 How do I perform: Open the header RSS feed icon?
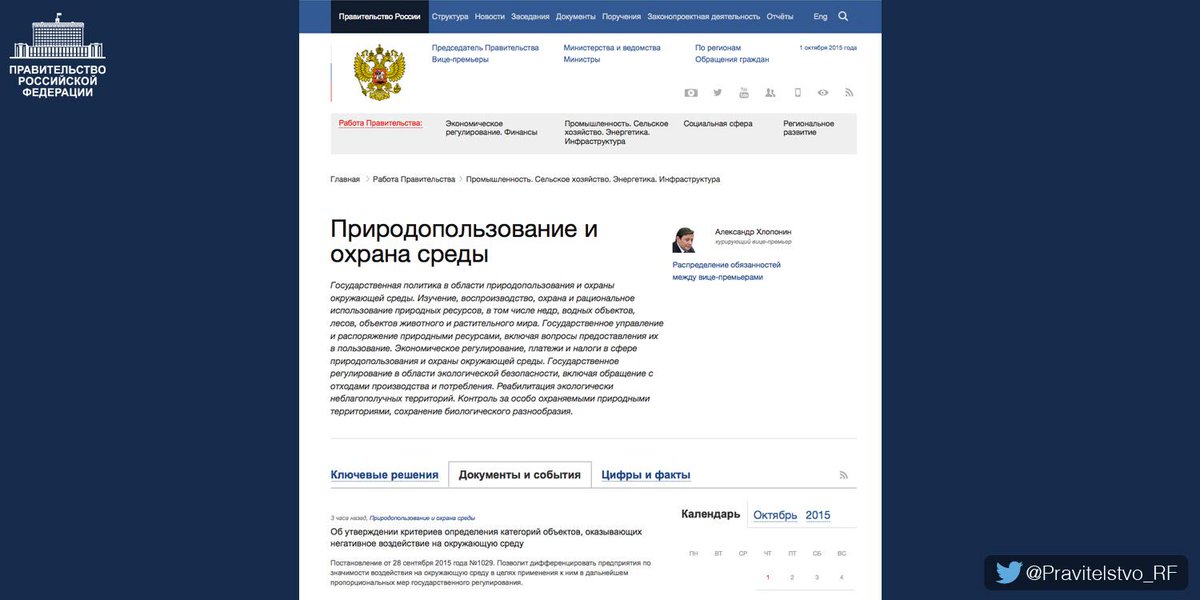(849, 92)
